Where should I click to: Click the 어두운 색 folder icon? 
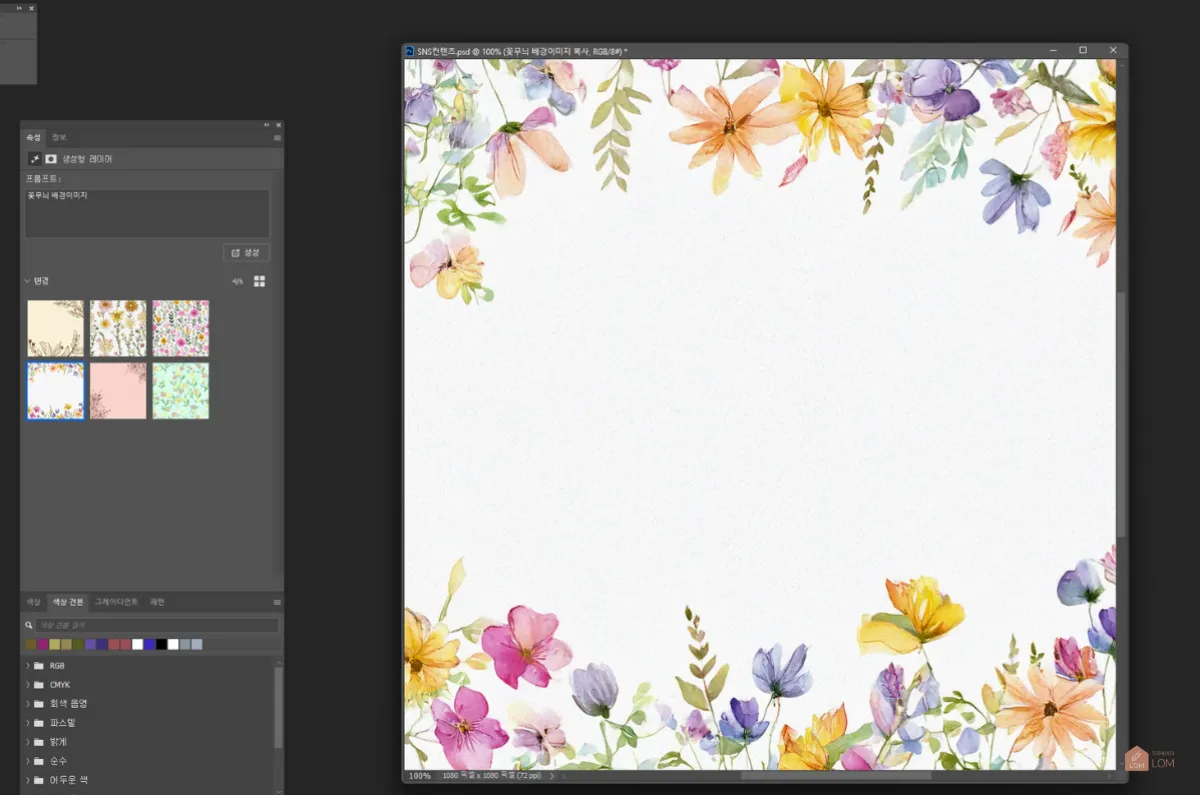39,780
